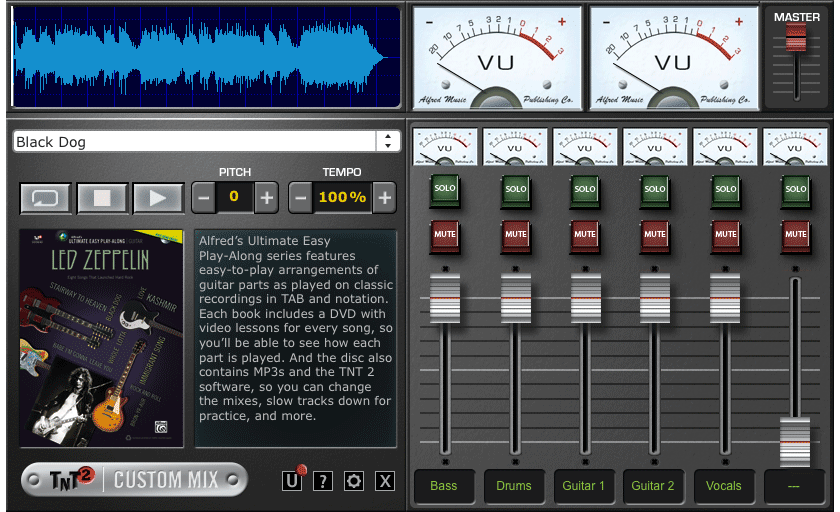Click inside the blue waveform display

(x=205, y=55)
